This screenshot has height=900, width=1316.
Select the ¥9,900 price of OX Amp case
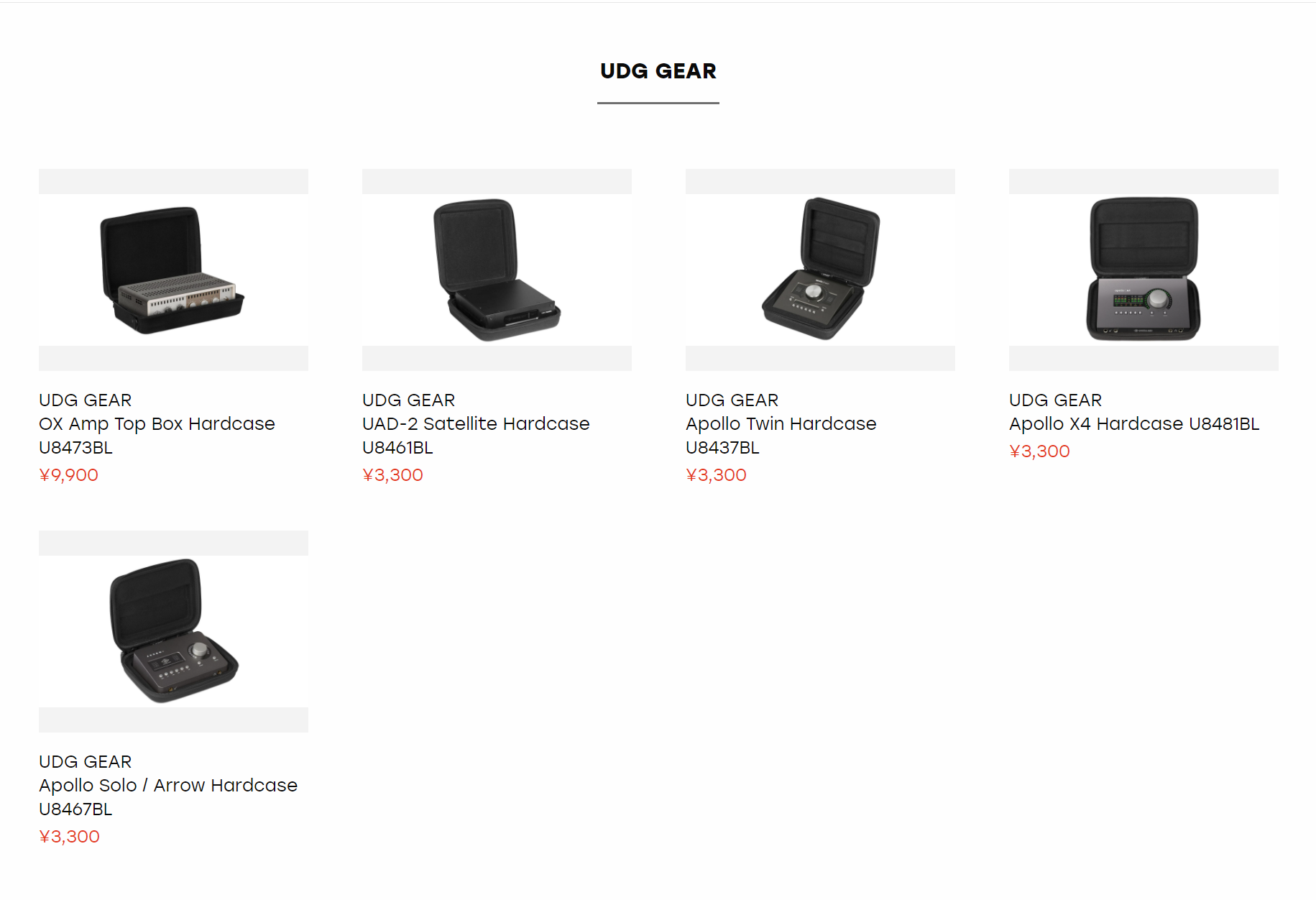68,475
